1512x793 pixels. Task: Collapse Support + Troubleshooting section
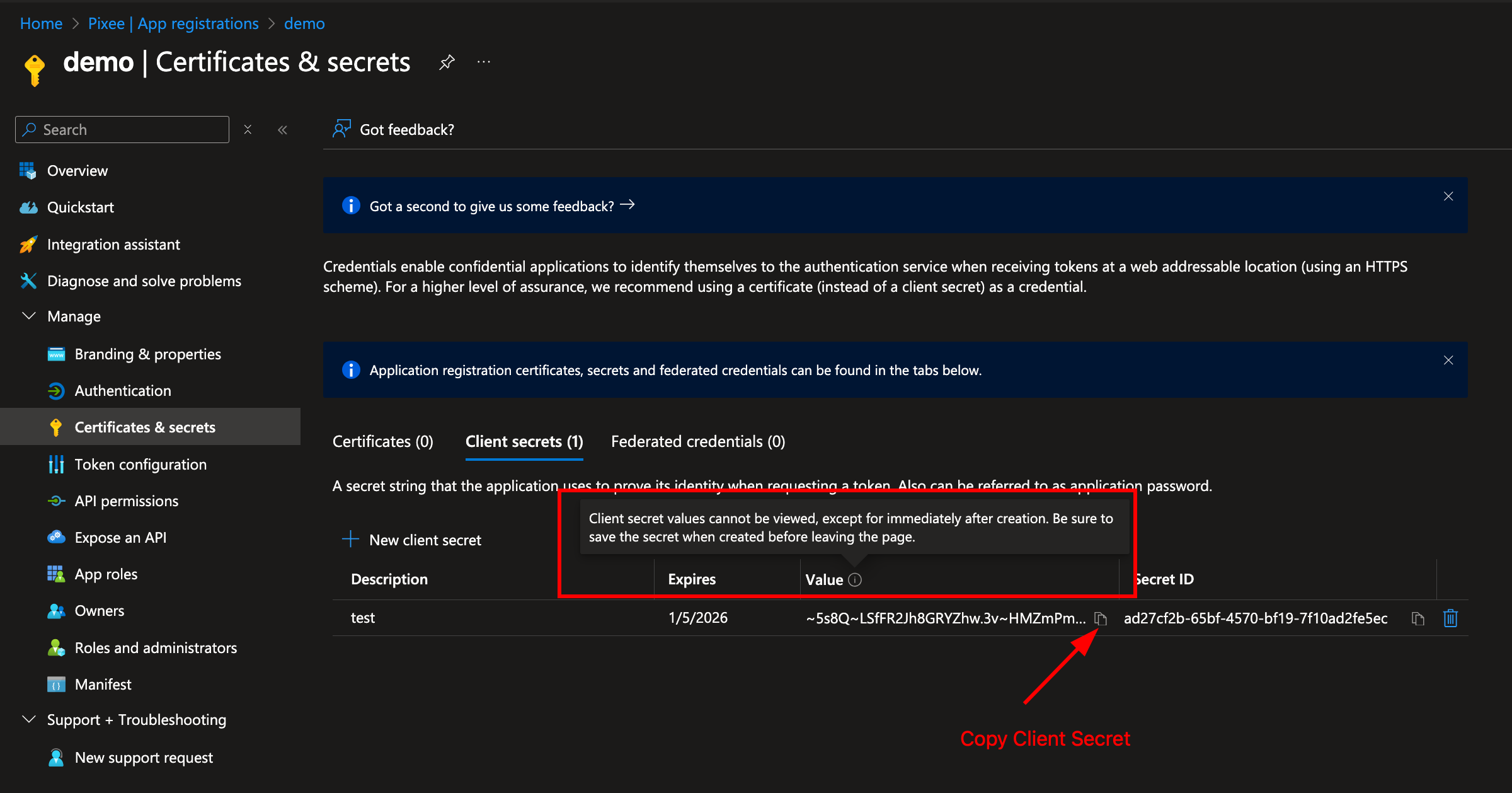pyautogui.click(x=29, y=719)
